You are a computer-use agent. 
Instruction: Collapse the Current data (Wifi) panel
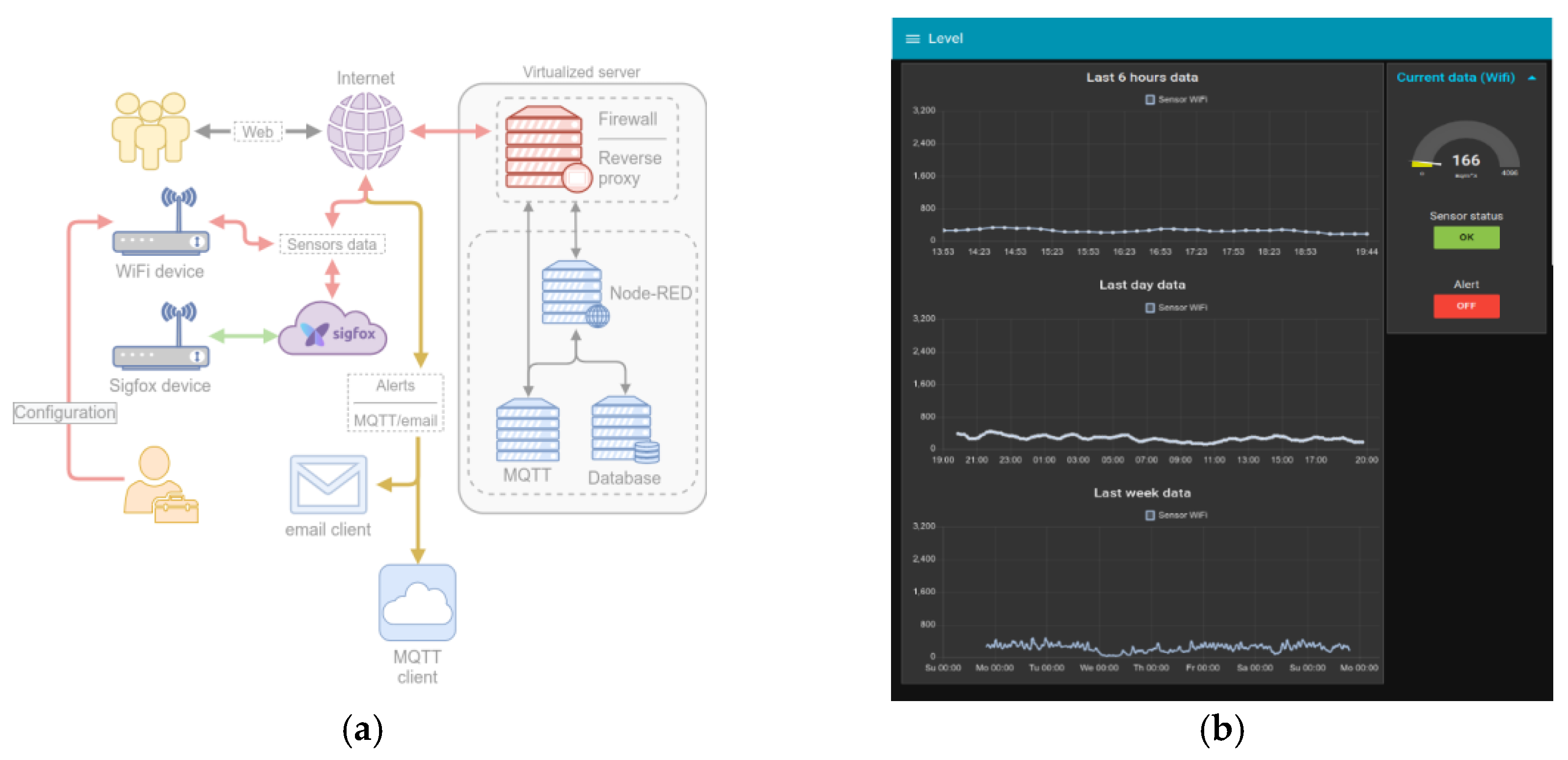pos(1532,78)
